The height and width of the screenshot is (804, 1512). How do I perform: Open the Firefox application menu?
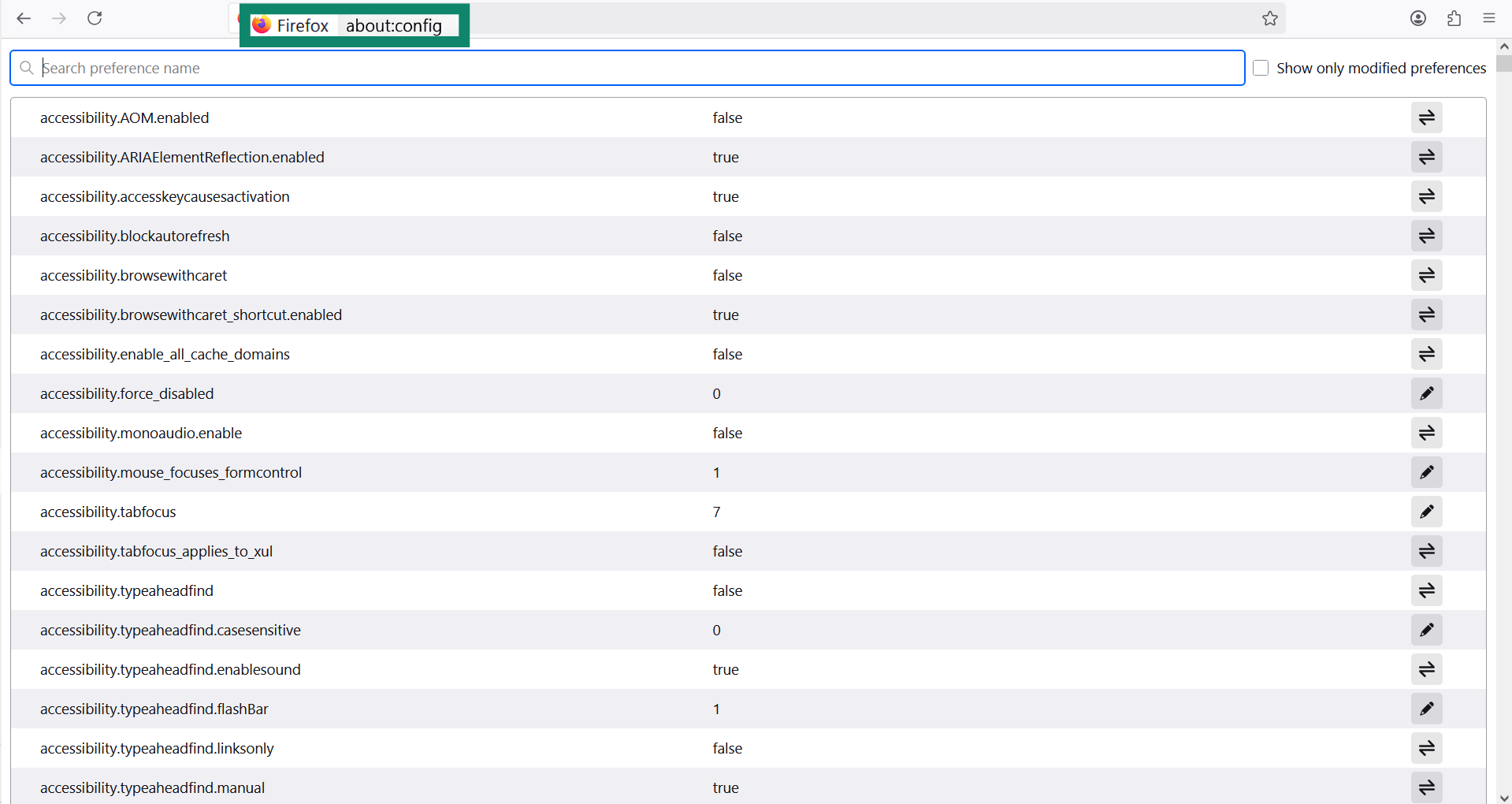point(1488,18)
